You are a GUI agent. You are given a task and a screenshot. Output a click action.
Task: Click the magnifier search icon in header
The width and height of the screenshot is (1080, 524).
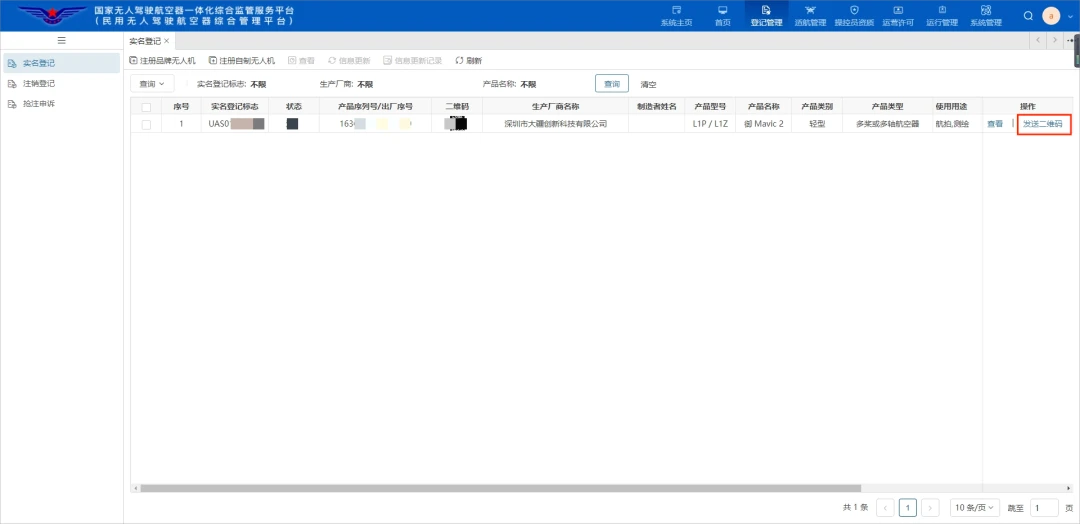1028,16
